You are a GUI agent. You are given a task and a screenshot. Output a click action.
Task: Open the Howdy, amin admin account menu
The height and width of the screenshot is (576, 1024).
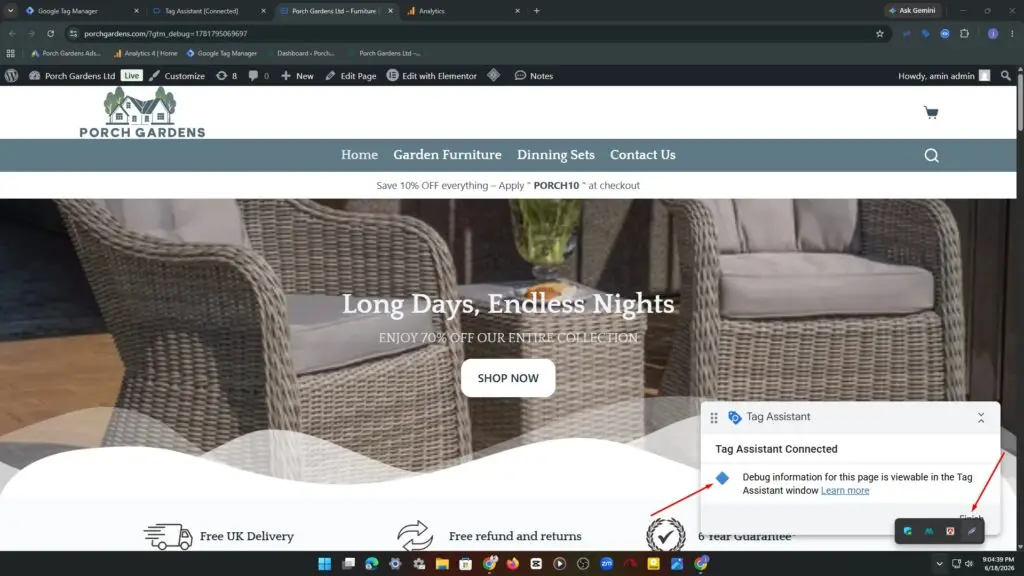[944, 76]
